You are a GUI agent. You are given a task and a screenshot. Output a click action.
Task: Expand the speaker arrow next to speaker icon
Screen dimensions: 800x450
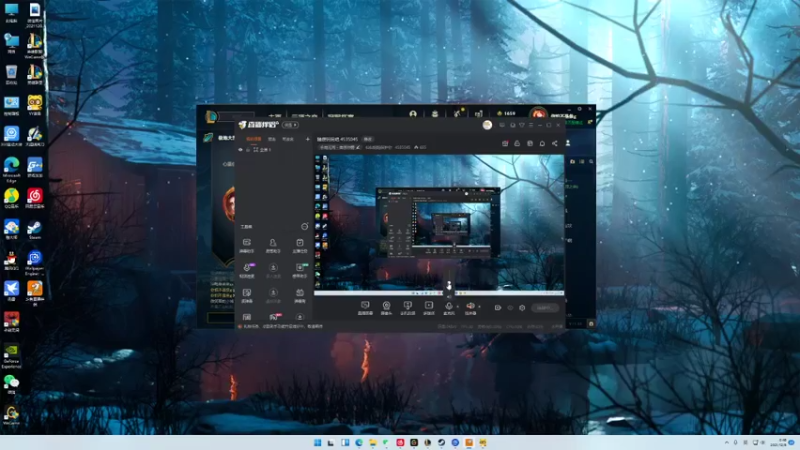tap(479, 306)
